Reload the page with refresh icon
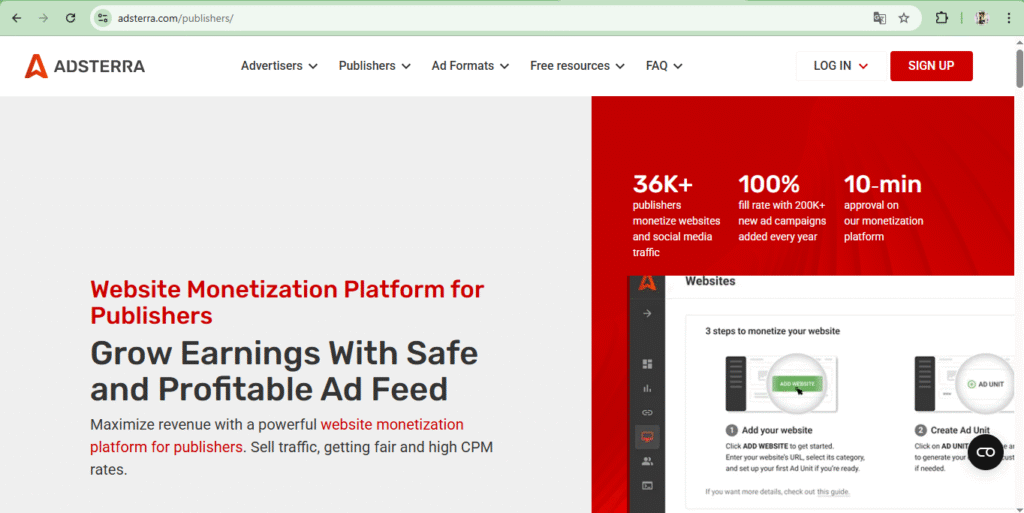Image resolution: width=1024 pixels, height=513 pixels. [71, 18]
